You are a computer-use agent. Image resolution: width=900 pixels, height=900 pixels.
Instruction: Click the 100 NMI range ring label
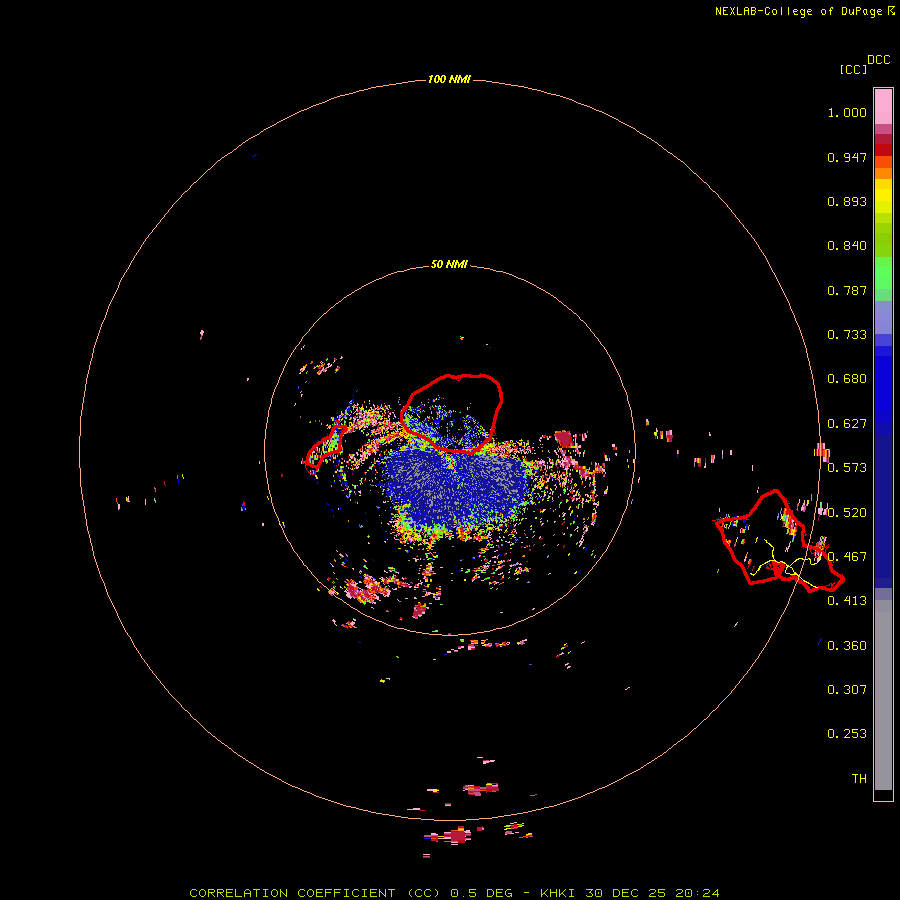(x=449, y=79)
